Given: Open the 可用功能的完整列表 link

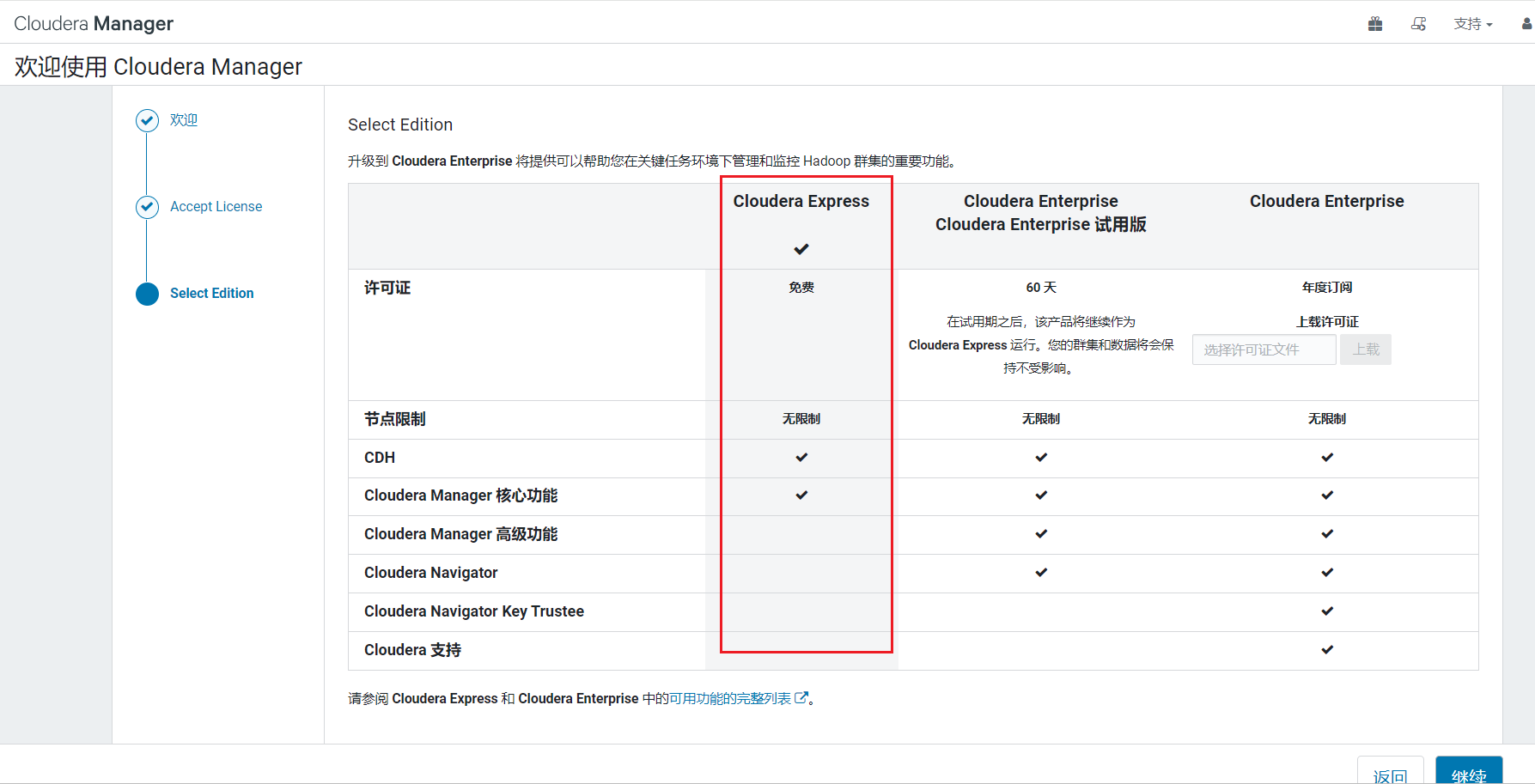Looking at the screenshot, I should (730, 699).
